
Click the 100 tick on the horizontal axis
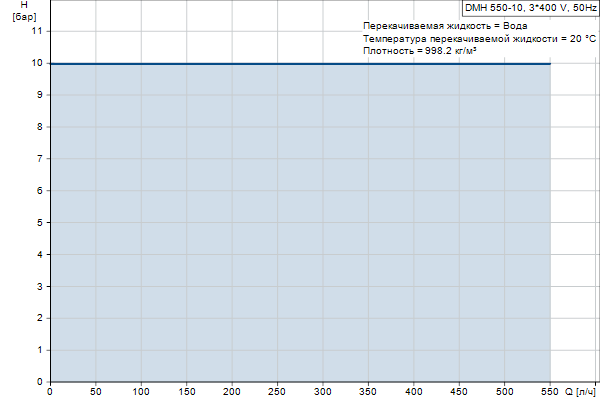point(141,392)
